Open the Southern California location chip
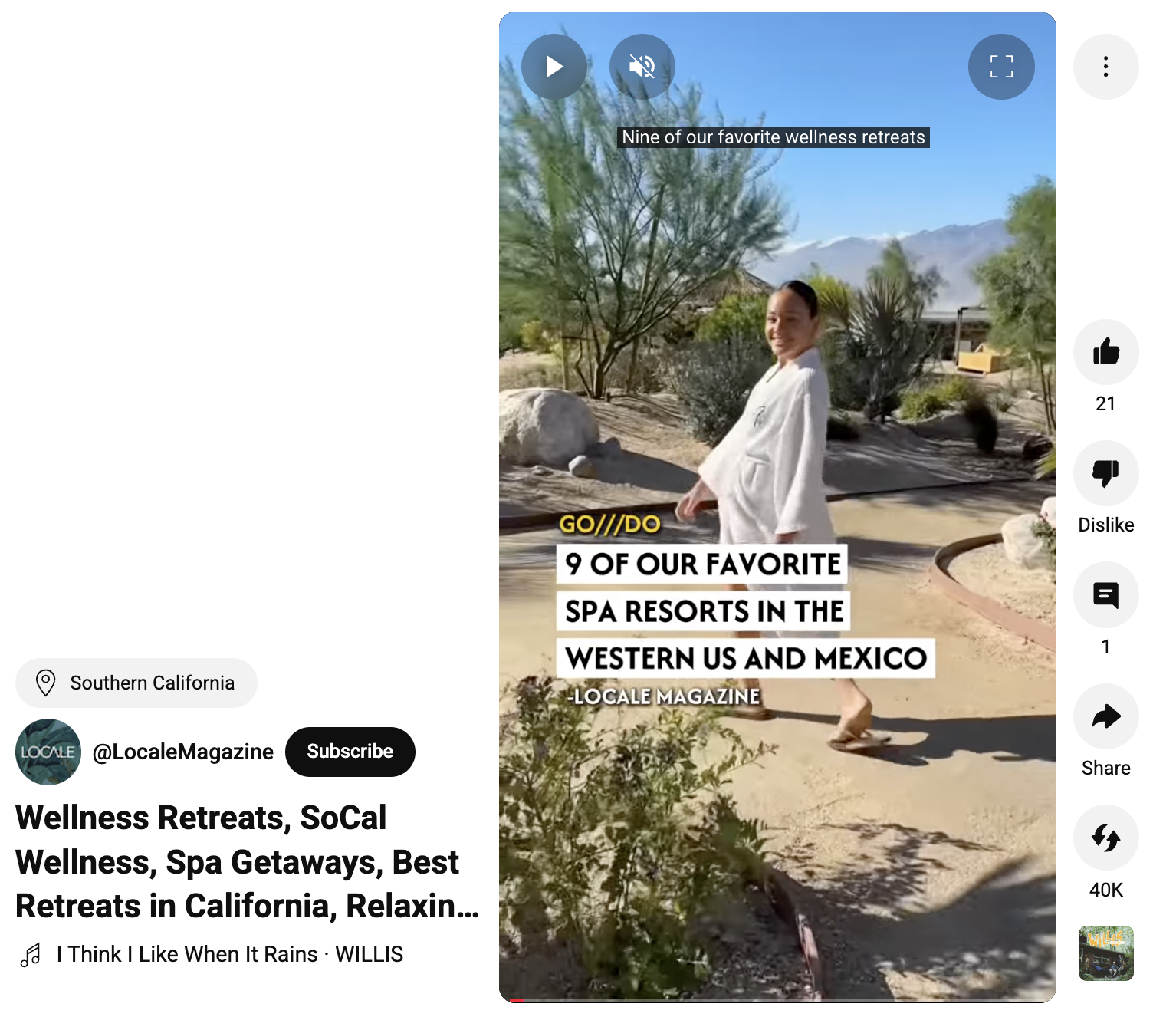Viewport: 1176px width, 1017px height. point(136,683)
